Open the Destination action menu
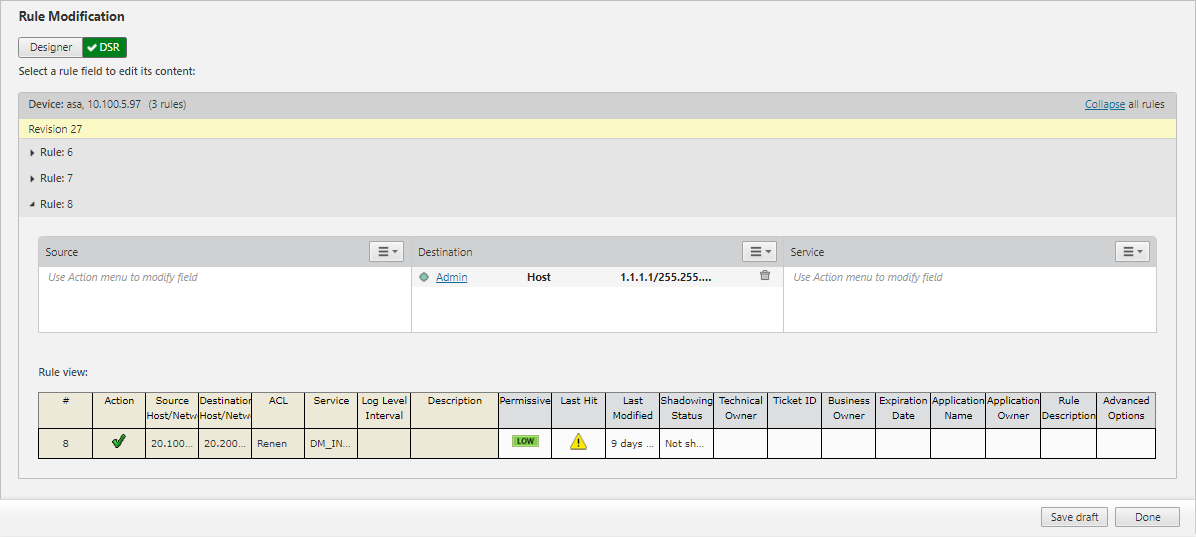This screenshot has width=1196, height=537. point(759,252)
